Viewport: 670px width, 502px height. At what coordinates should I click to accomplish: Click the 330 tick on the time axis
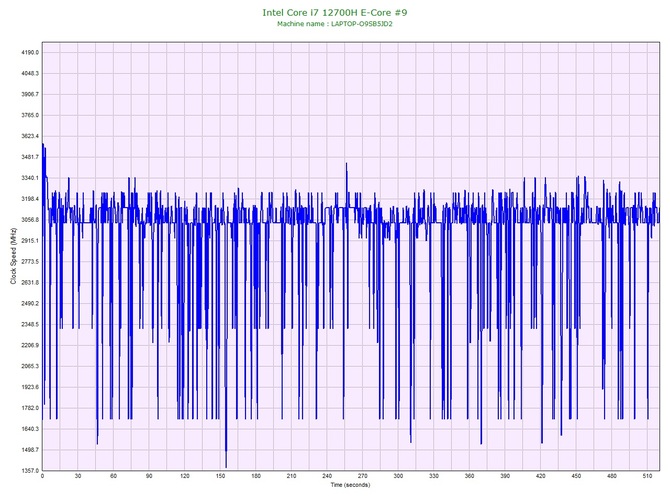434,476
